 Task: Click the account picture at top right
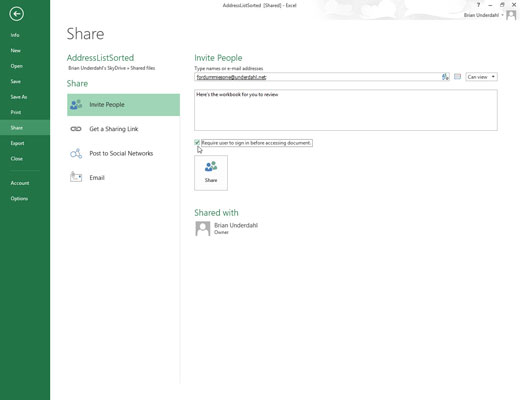[x=511, y=15]
